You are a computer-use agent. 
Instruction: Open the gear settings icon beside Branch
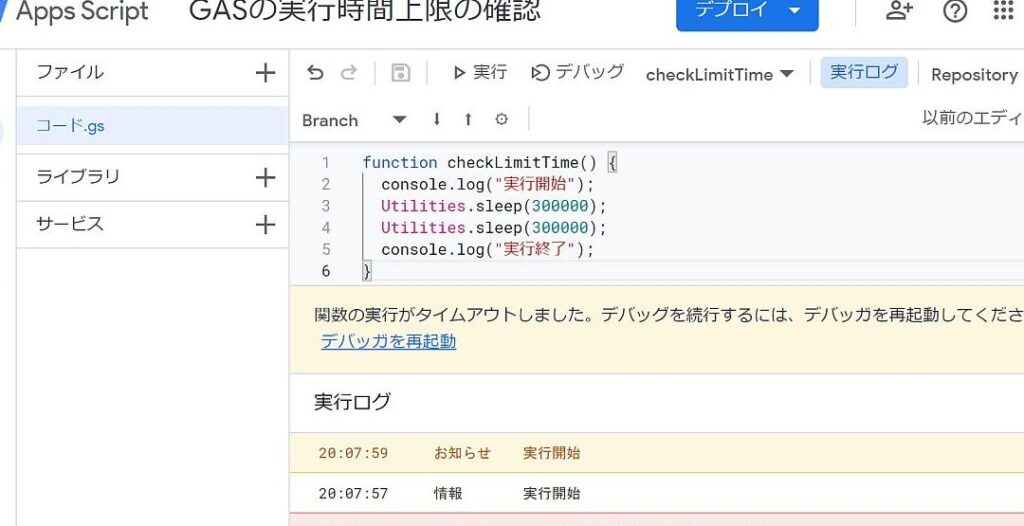pos(501,119)
